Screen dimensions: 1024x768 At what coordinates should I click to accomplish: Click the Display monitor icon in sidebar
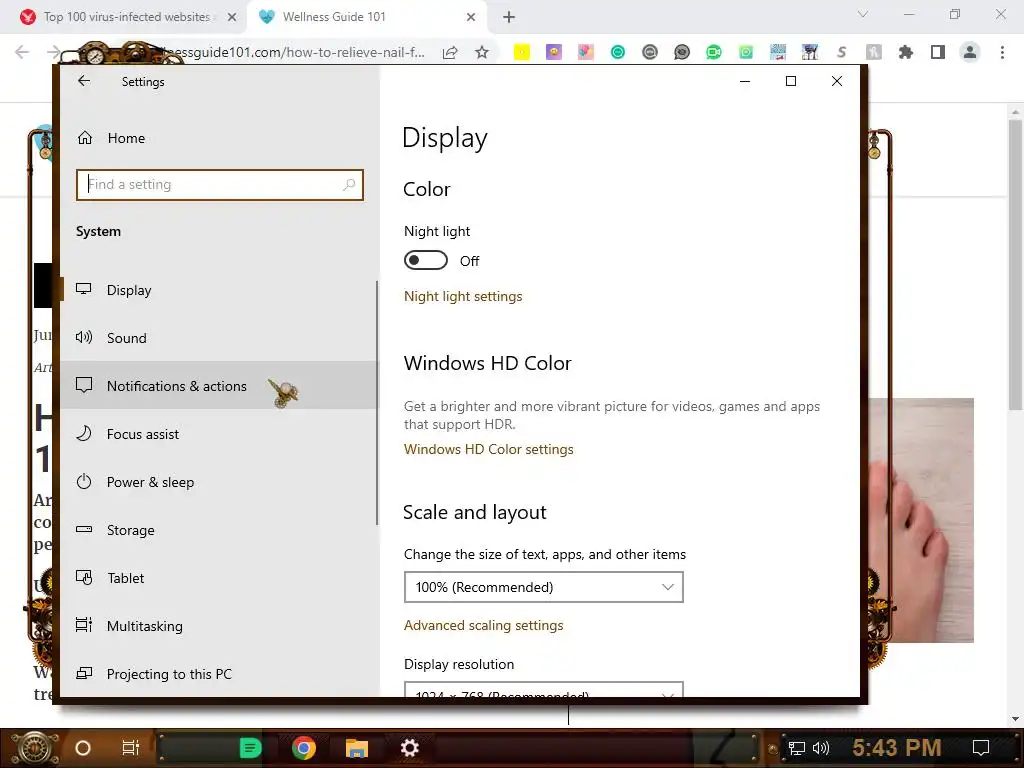[x=84, y=289]
